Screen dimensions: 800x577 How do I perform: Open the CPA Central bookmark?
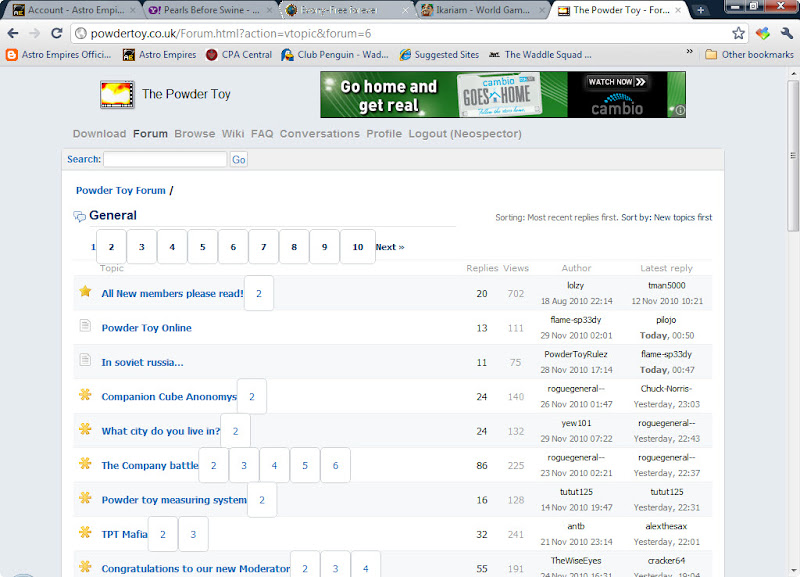(x=239, y=55)
